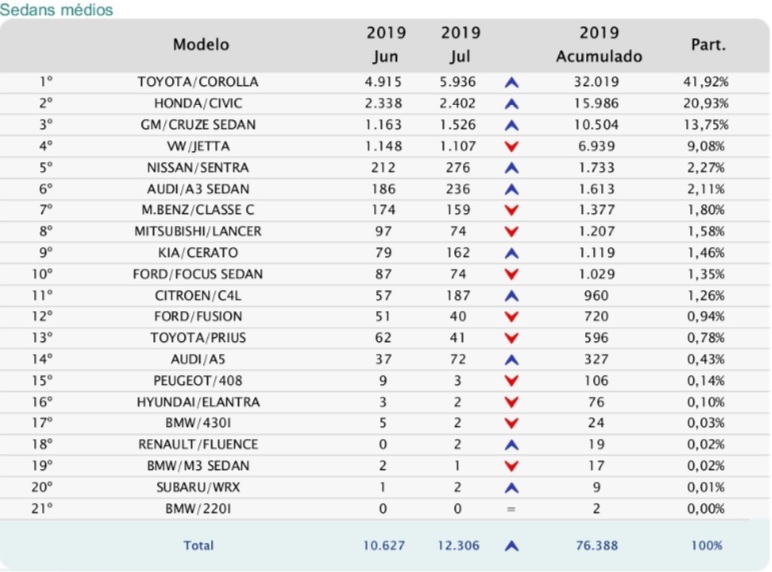The width and height of the screenshot is (772, 572).
Task: Click the Corolla share 41,92%
Action: 706,82
